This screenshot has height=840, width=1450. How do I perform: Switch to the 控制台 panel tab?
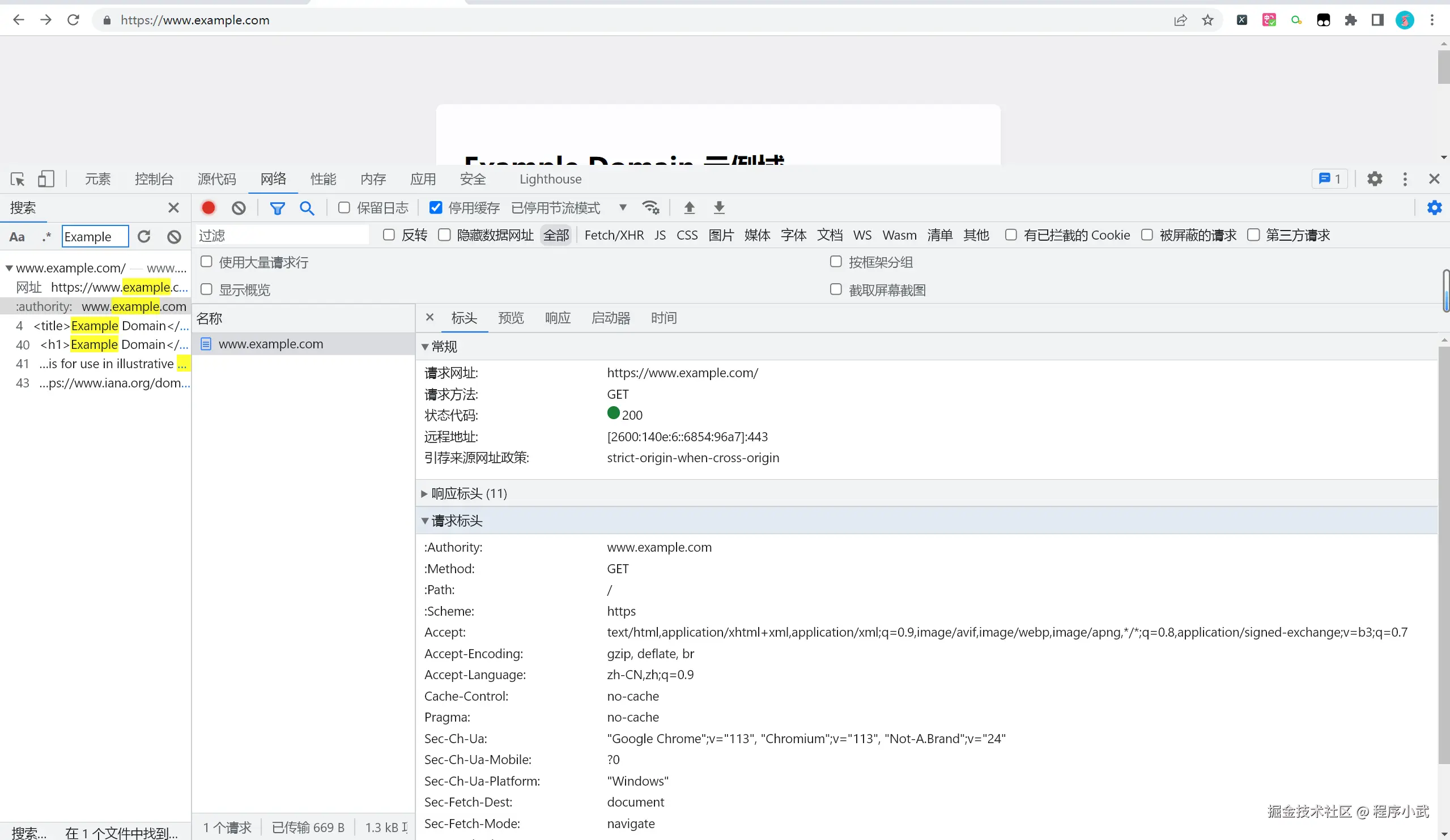click(154, 179)
